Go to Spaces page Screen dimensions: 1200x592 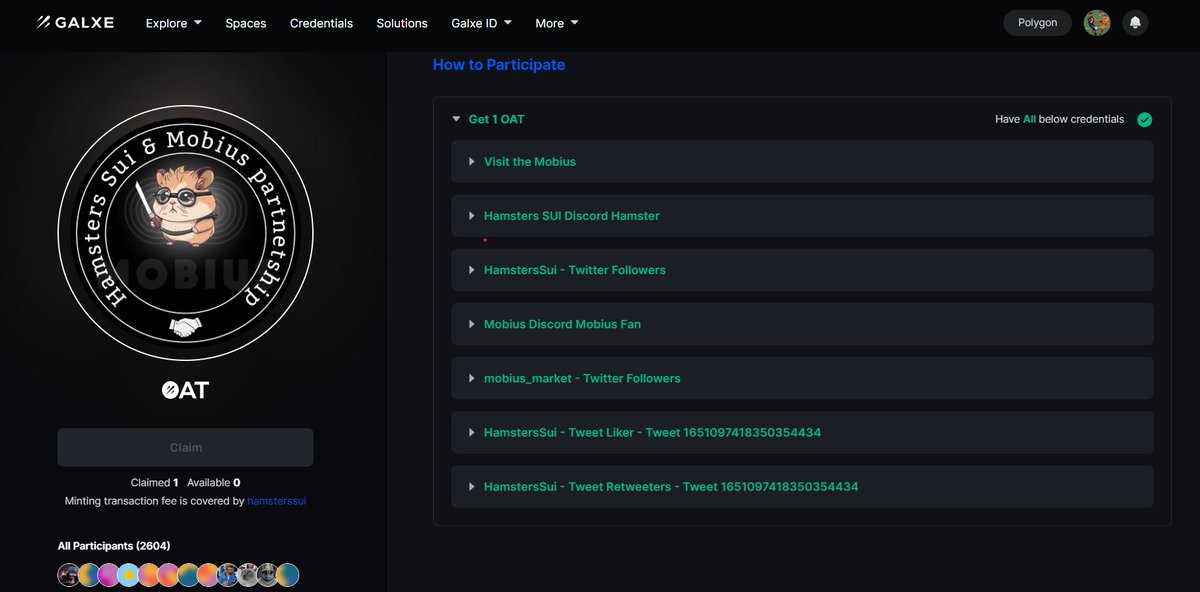246,23
